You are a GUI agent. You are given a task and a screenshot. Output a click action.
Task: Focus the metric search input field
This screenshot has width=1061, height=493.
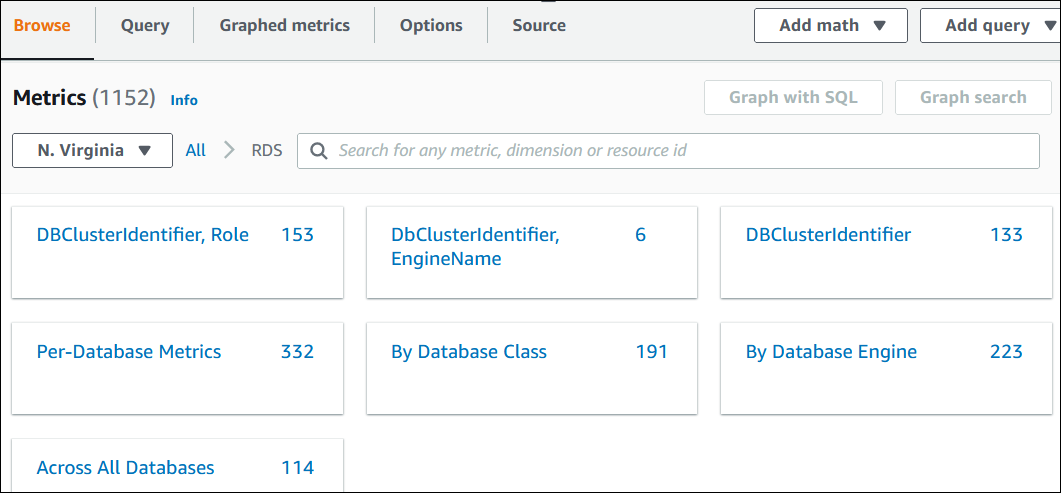(x=680, y=151)
